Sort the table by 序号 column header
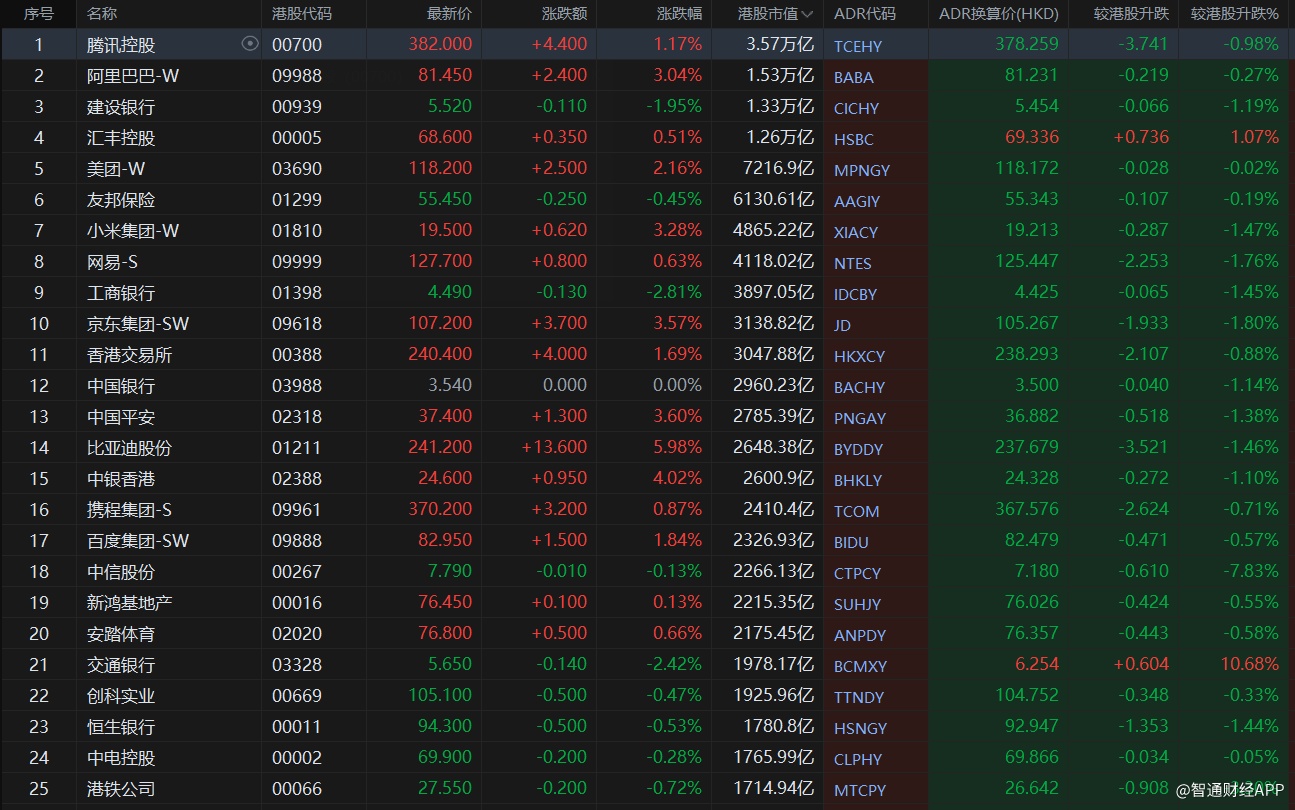Image resolution: width=1295 pixels, height=810 pixels. (x=39, y=14)
